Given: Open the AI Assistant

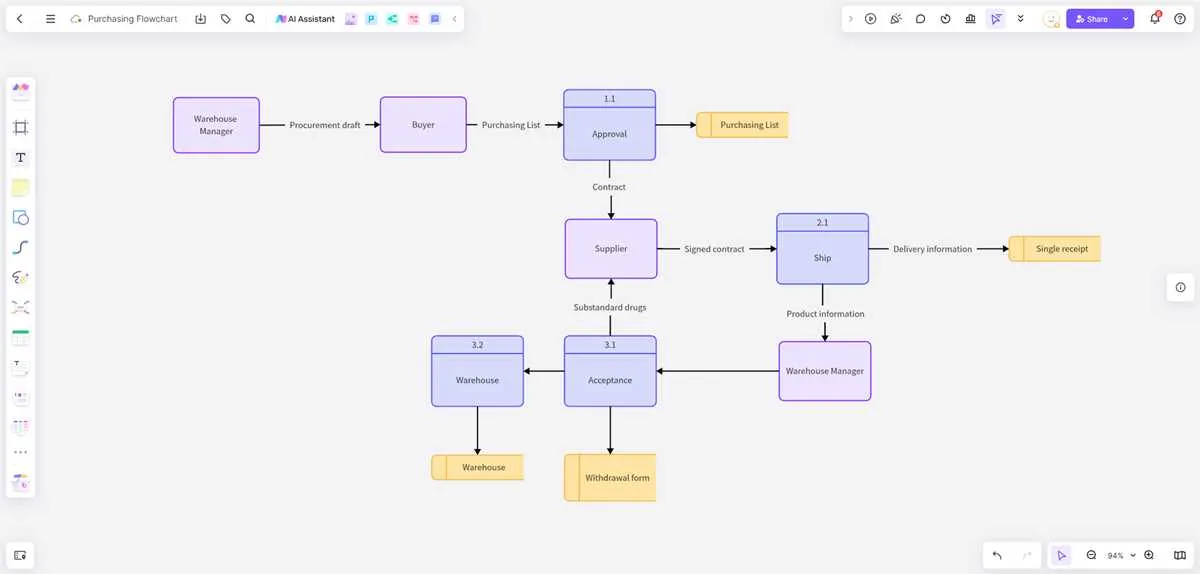Looking at the screenshot, I should 305,19.
